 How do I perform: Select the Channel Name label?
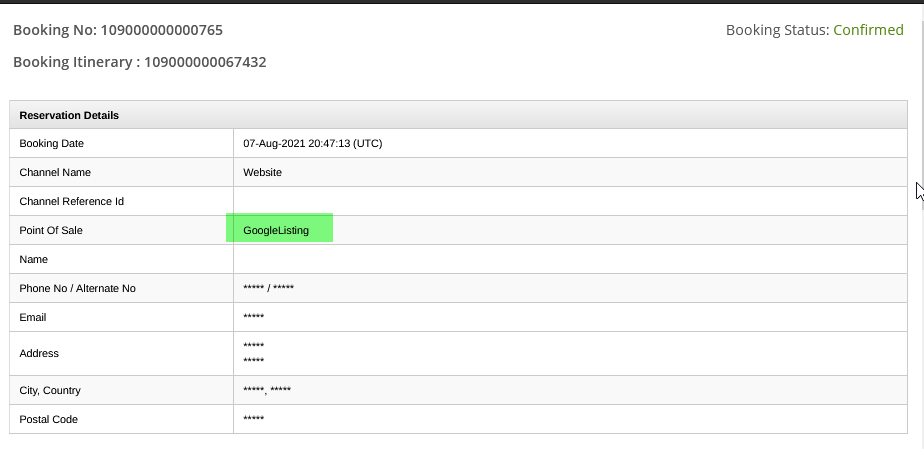(x=55, y=172)
